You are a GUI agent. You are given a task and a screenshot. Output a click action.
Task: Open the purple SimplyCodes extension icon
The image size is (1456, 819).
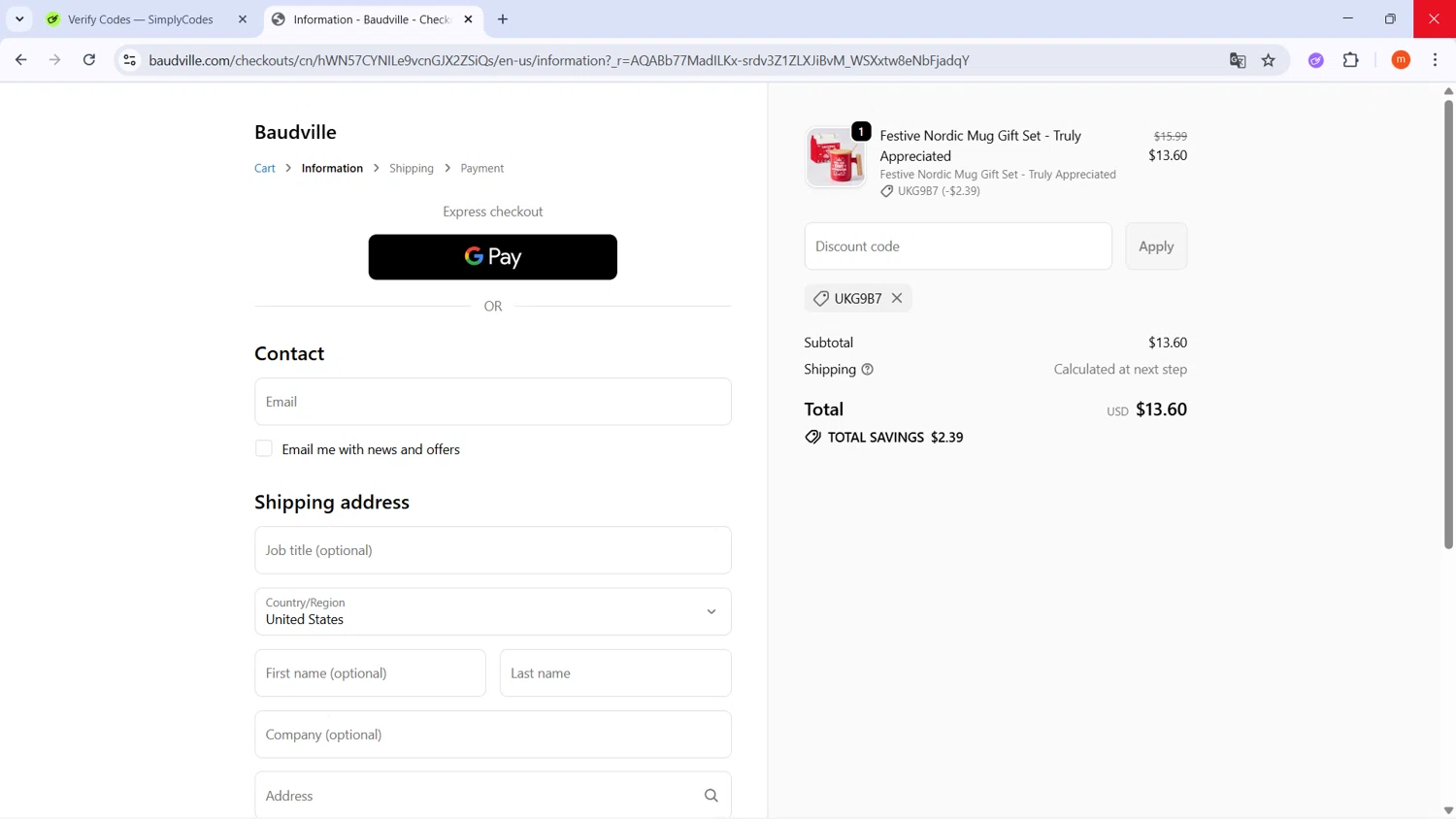click(x=1316, y=60)
